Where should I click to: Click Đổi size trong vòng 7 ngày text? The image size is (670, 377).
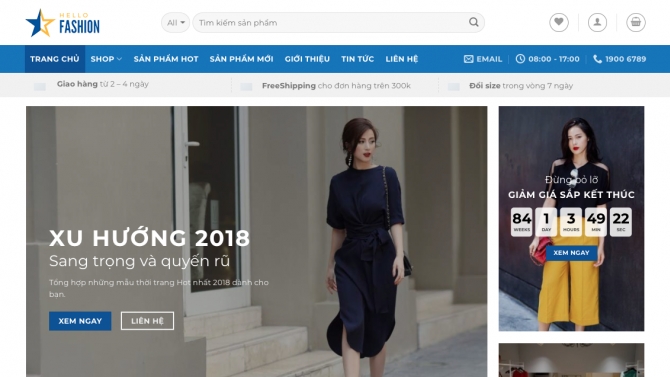click(x=521, y=86)
